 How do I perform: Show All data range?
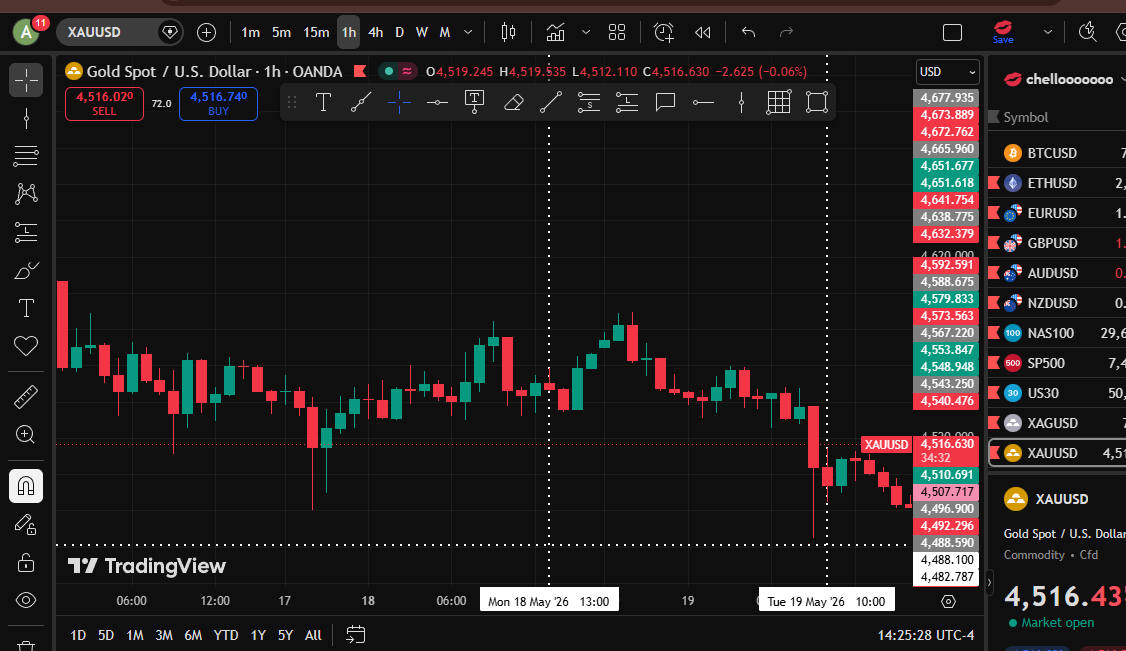coord(313,635)
